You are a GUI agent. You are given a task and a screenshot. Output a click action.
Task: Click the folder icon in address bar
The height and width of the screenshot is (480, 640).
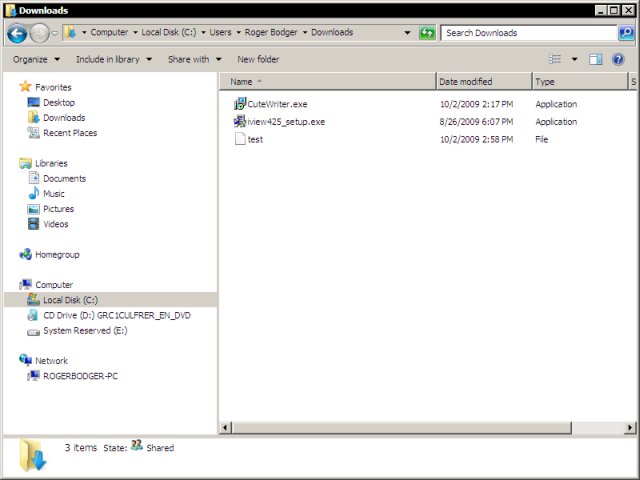click(70, 32)
